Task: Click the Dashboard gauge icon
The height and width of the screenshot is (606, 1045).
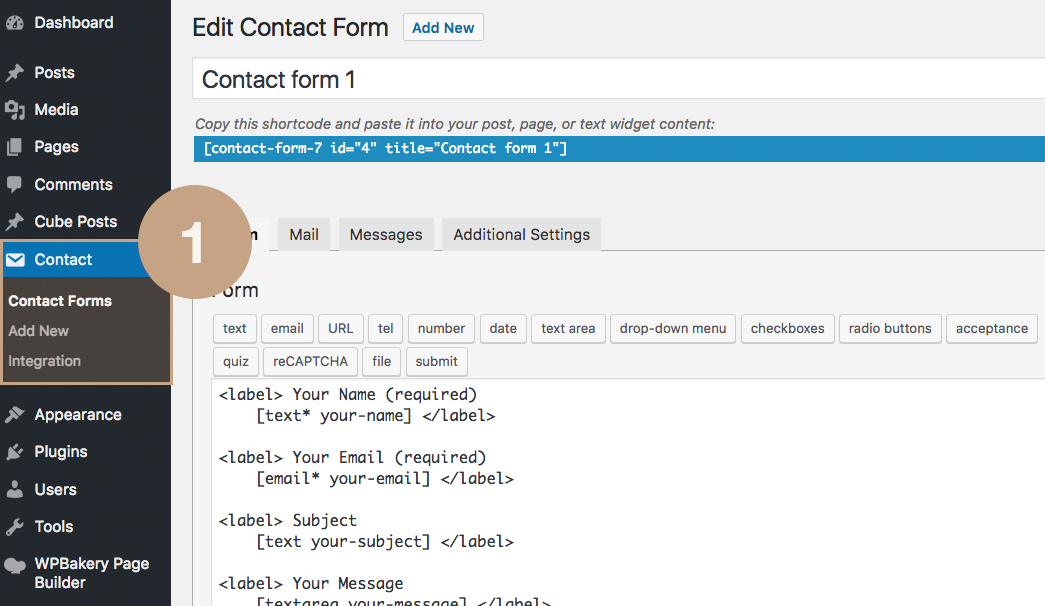Action: pyautogui.click(x=14, y=23)
